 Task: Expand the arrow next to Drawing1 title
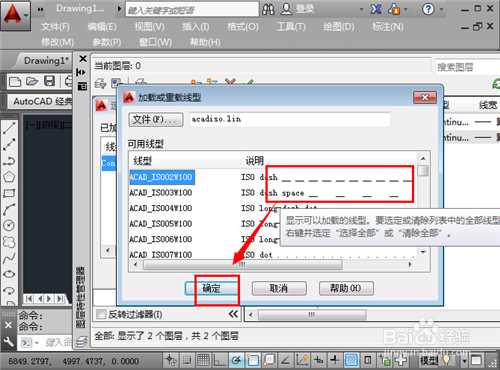coord(119,9)
